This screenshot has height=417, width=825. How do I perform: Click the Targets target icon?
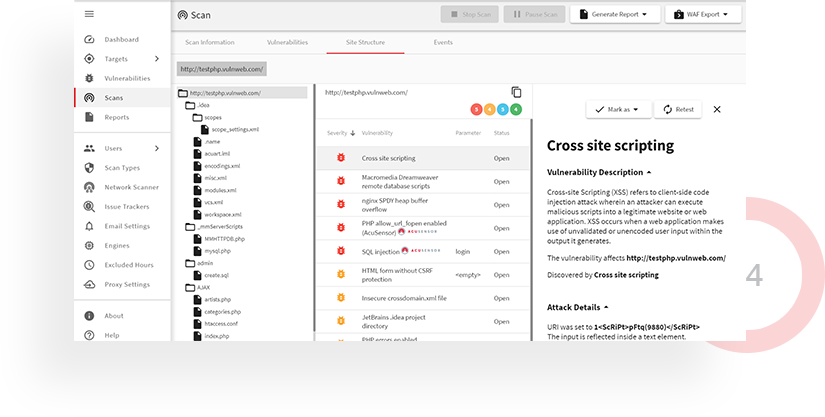click(89, 59)
